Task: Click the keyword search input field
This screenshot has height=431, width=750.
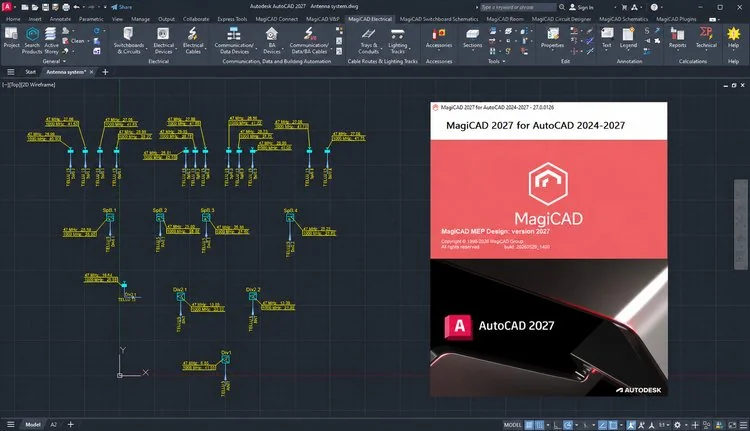Action: (x=517, y=7)
